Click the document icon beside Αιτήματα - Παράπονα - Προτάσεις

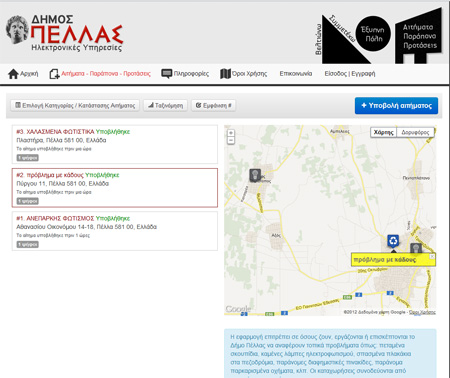tap(54, 74)
